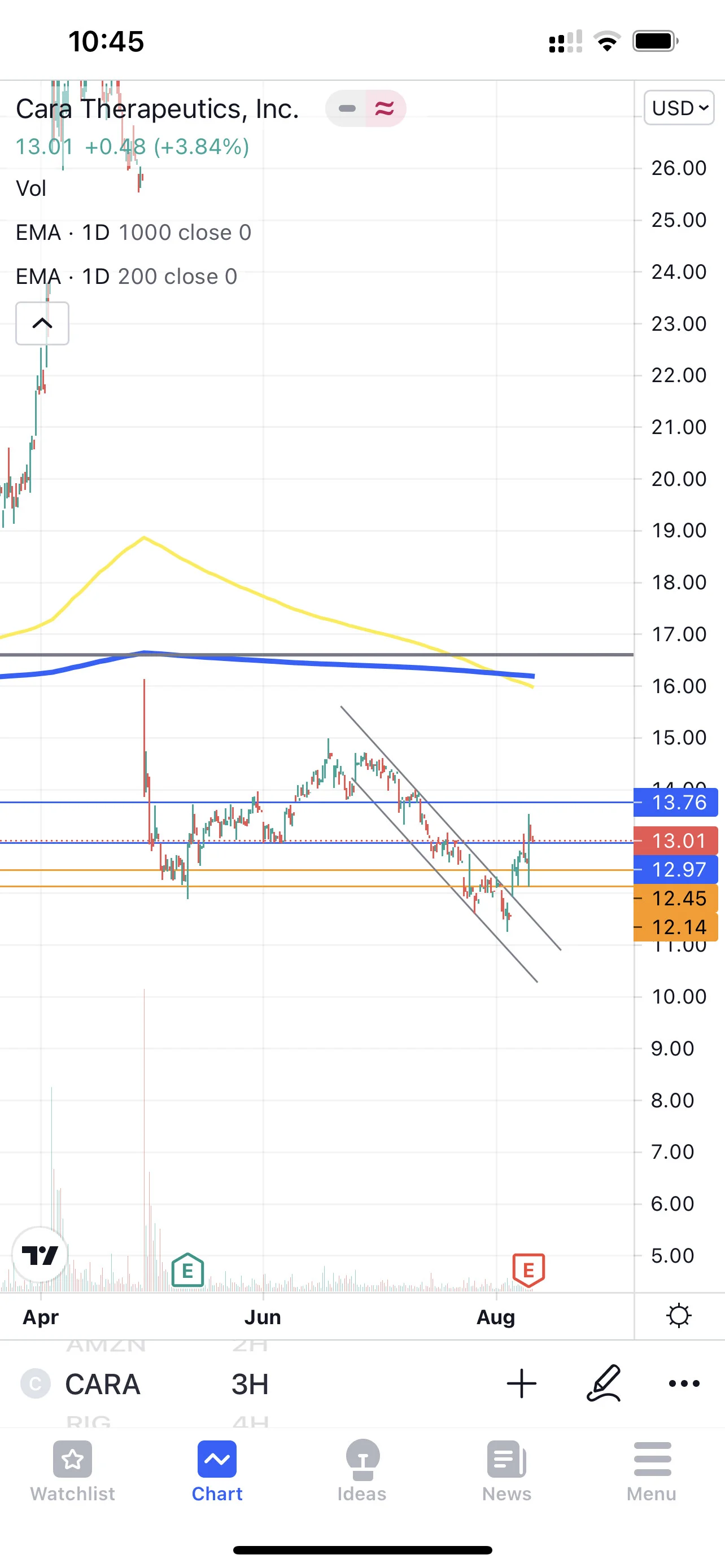The height and width of the screenshot is (1568, 725).
Task: Open the red earnings E marker
Action: [529, 1270]
